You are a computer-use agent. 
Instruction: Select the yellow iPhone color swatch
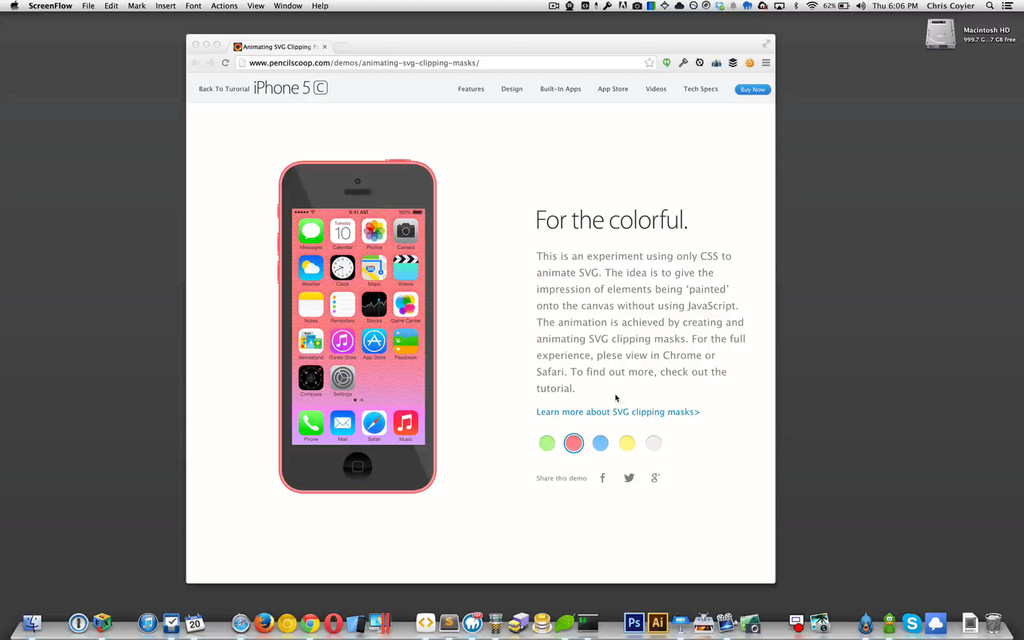click(627, 443)
